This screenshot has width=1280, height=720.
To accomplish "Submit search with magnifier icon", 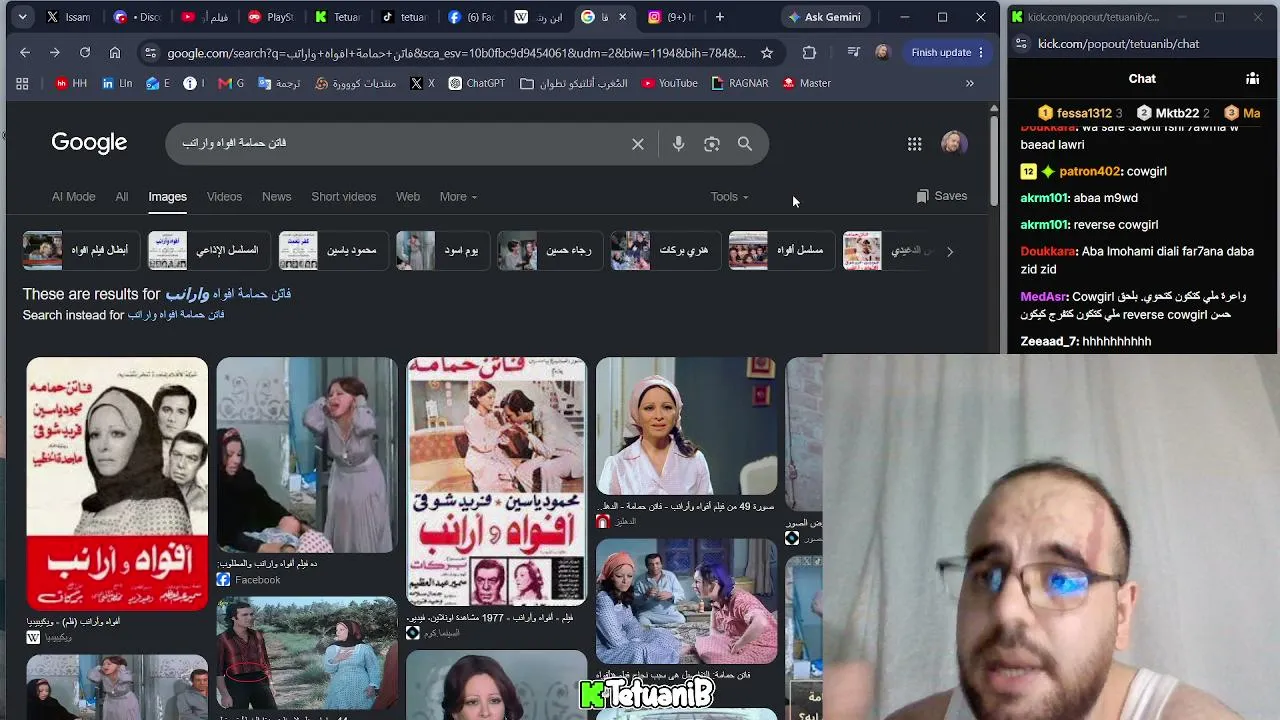I will pos(745,144).
